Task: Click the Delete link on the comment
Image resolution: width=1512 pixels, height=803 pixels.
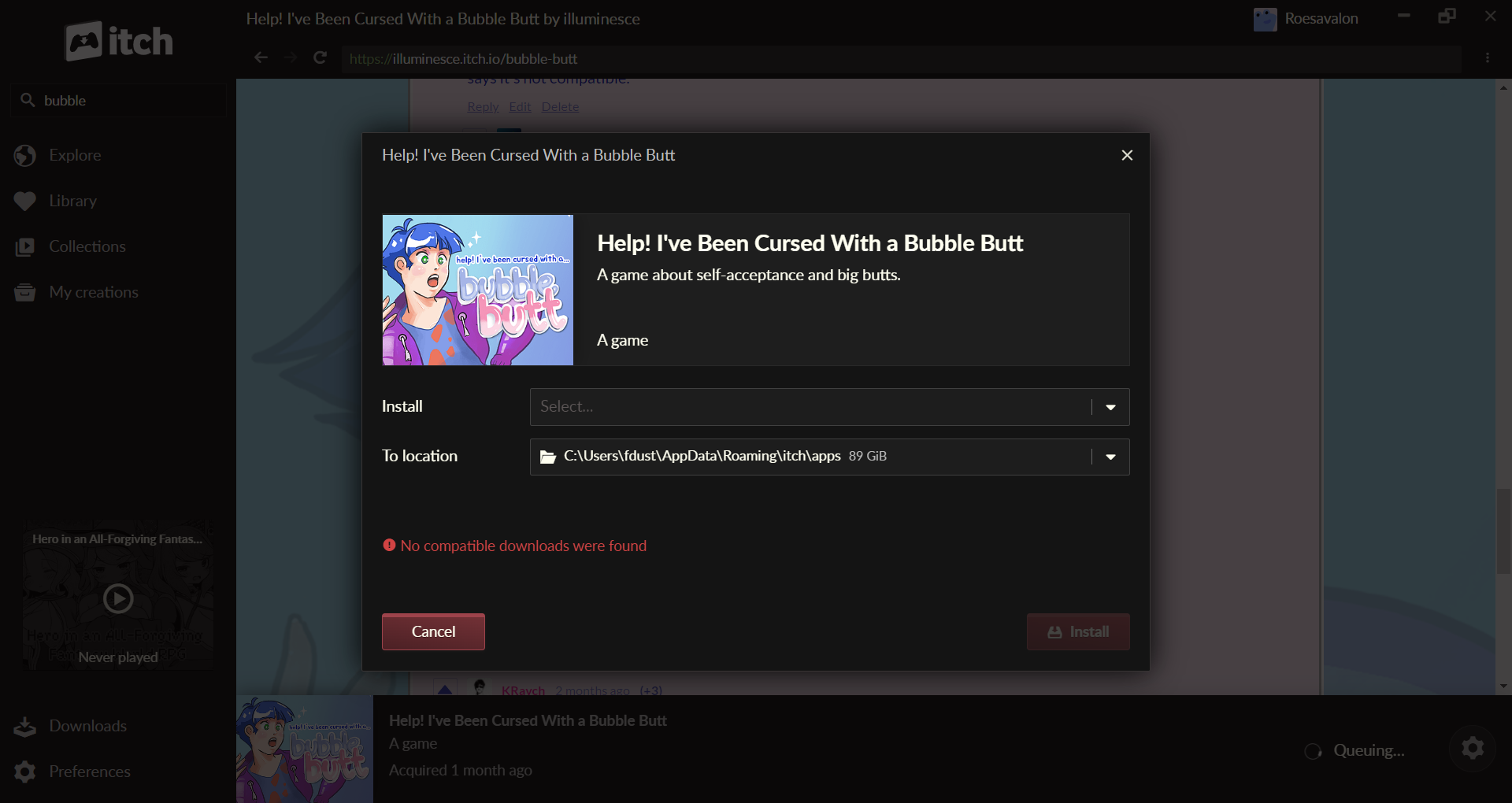Action: 560,106
